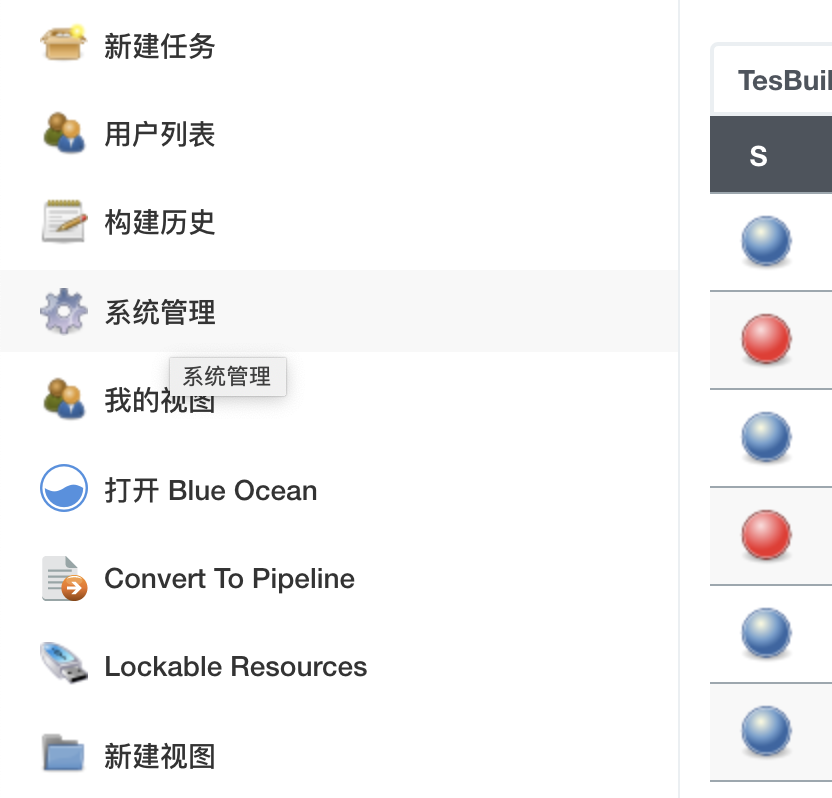The width and height of the screenshot is (832, 798).
Task: Click the Blue Ocean wave icon
Action: [x=64, y=489]
